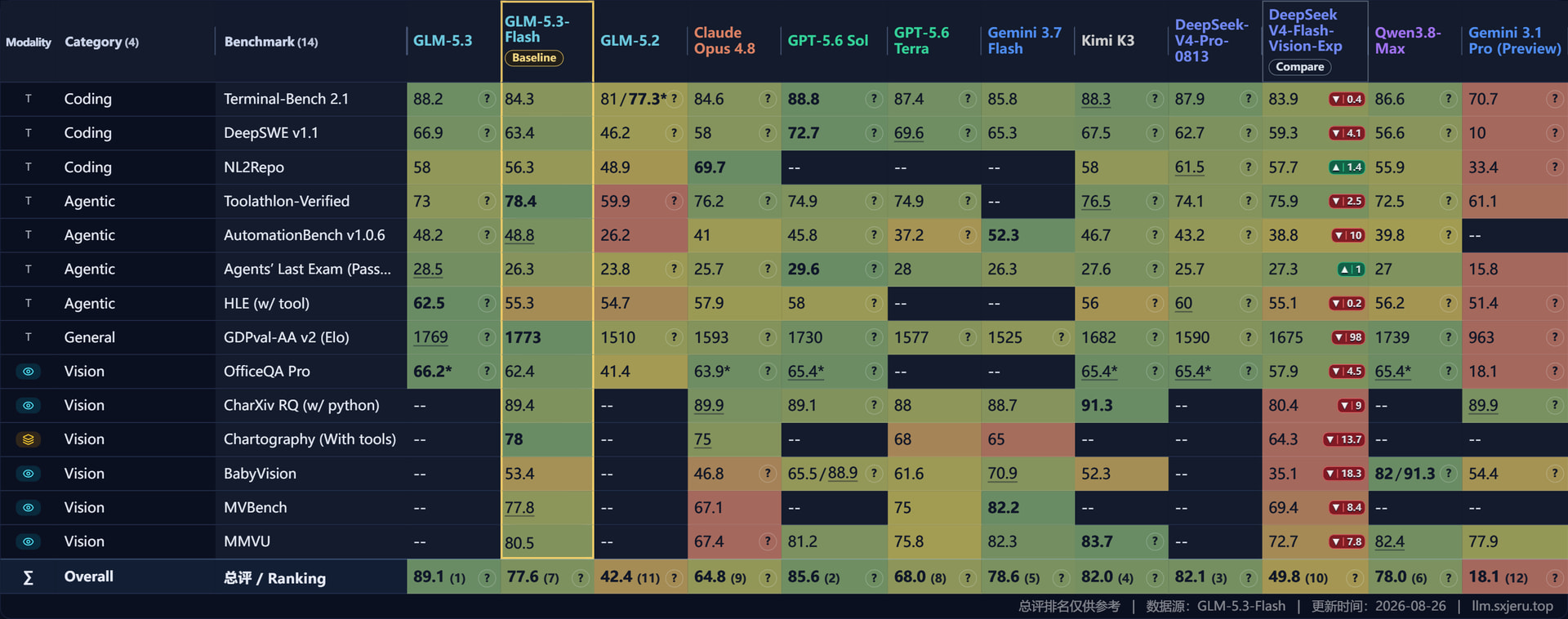
Task: Click the Baseline badge under GLM-5.3-Flash
Action: (x=534, y=58)
